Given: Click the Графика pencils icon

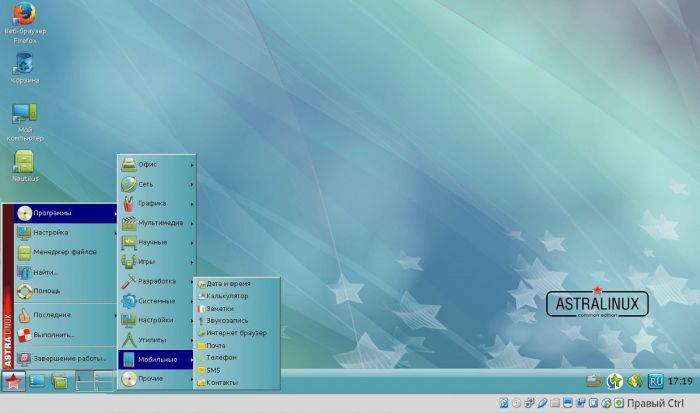Looking at the screenshot, I should [x=129, y=203].
